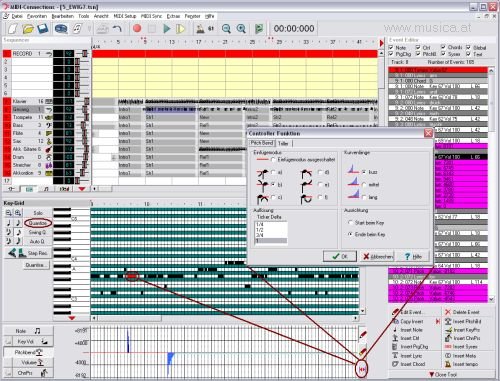
Task: Click OK in Controller Funktion dialog
Action: coord(340,256)
